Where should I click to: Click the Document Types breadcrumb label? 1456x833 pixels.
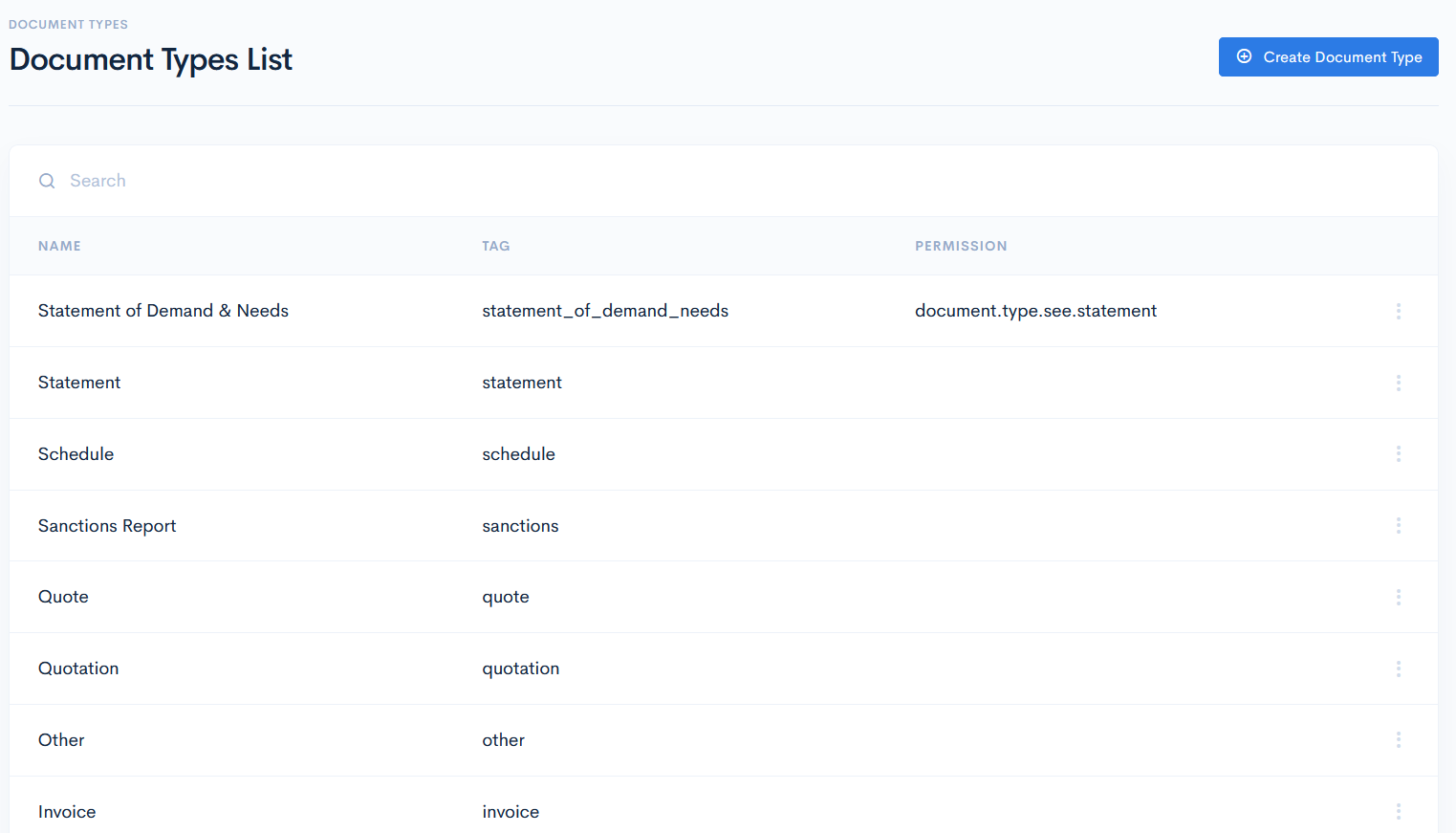point(68,25)
